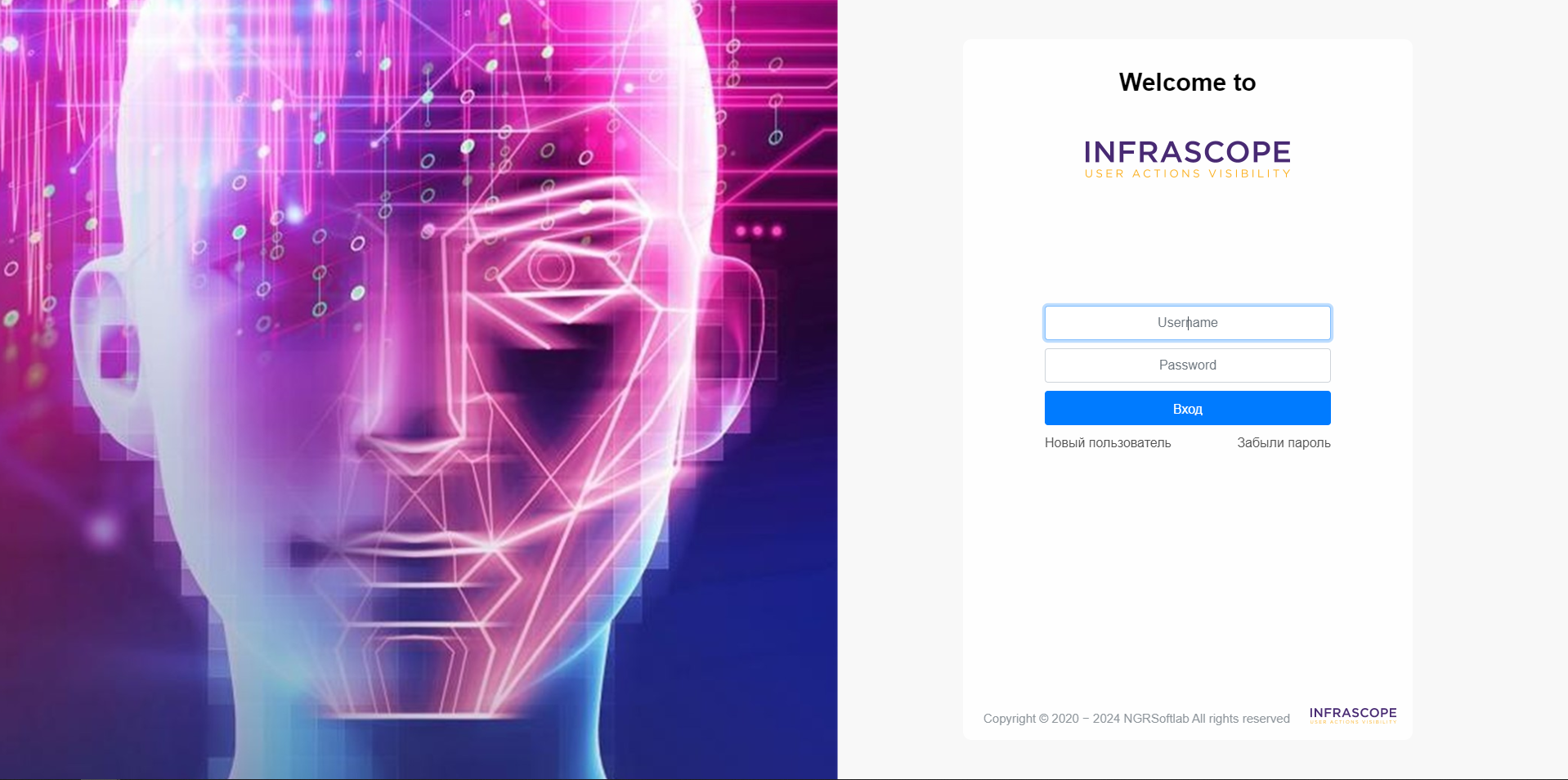This screenshot has height=780, width=1568.
Task: Click the All rights reserved footer text
Action: pyautogui.click(x=1241, y=719)
